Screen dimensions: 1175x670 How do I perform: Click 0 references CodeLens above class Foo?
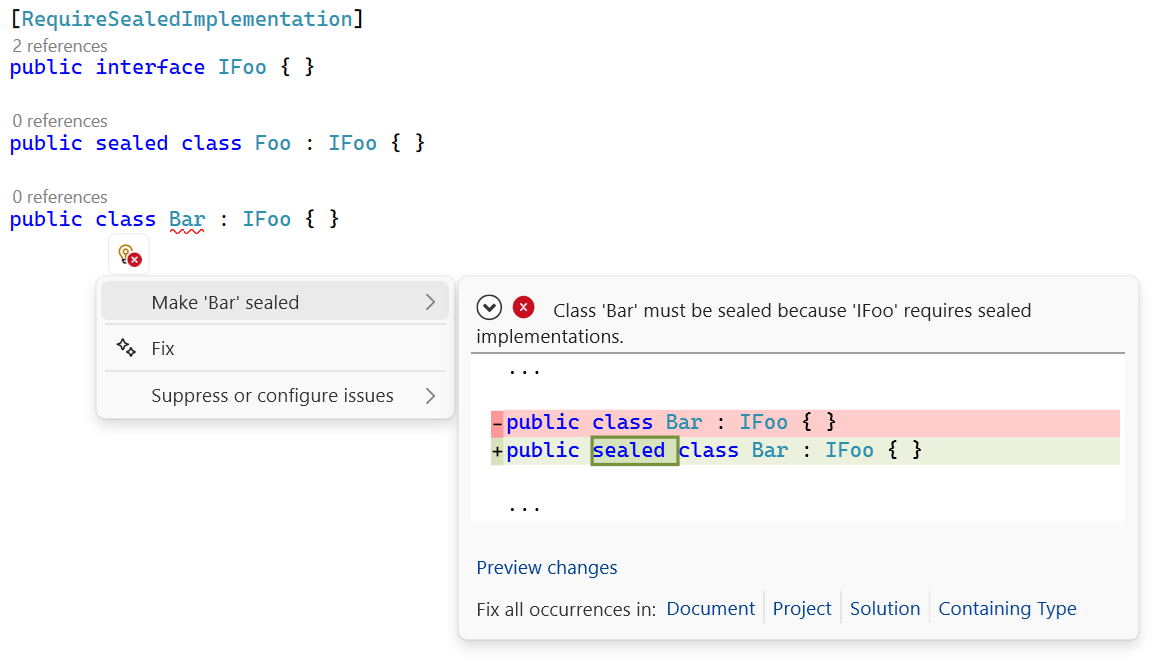(x=60, y=121)
